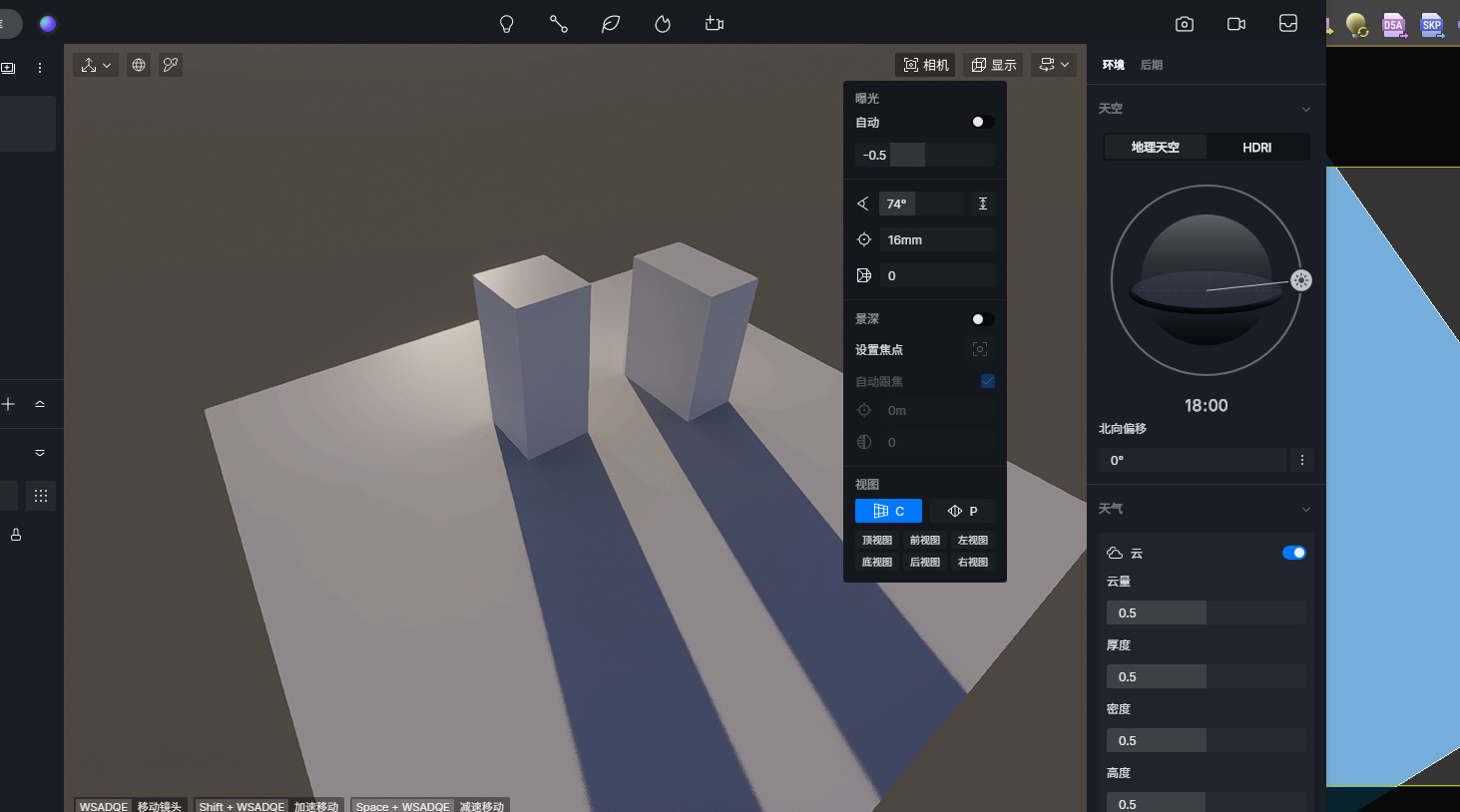
Task: Open the axis gizmo dropdown in viewport
Action: (96, 65)
